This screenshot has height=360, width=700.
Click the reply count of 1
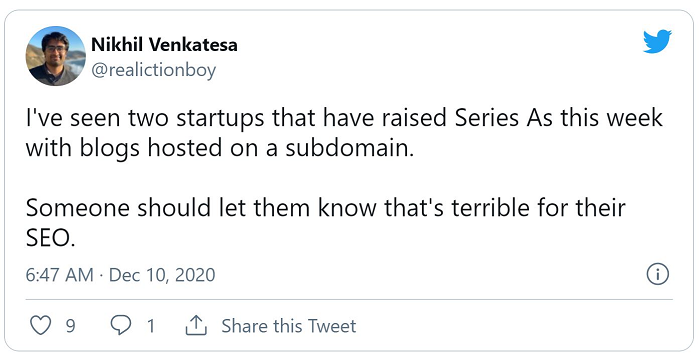(151, 326)
